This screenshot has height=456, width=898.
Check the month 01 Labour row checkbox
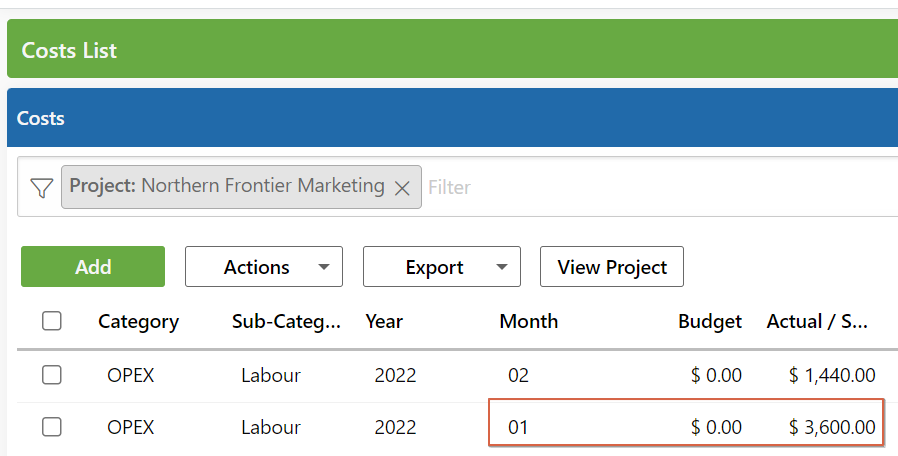coord(52,427)
